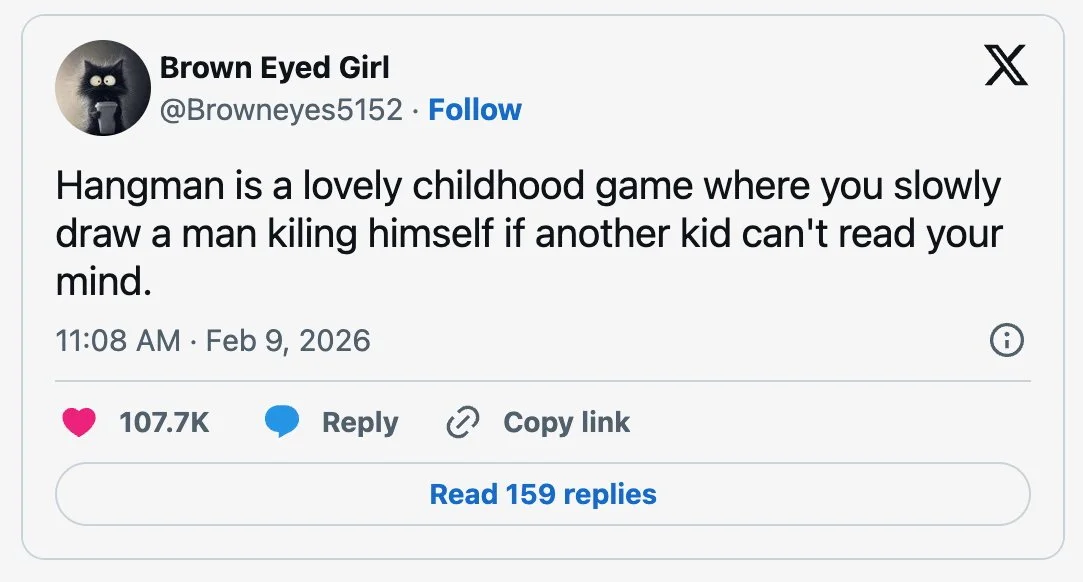
Task: Click the blue reply bubble icon
Action: 282,423
